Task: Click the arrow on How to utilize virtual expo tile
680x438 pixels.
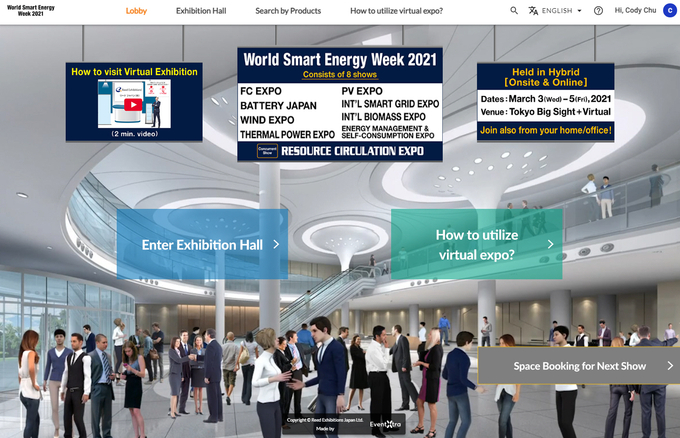Action: pos(550,244)
